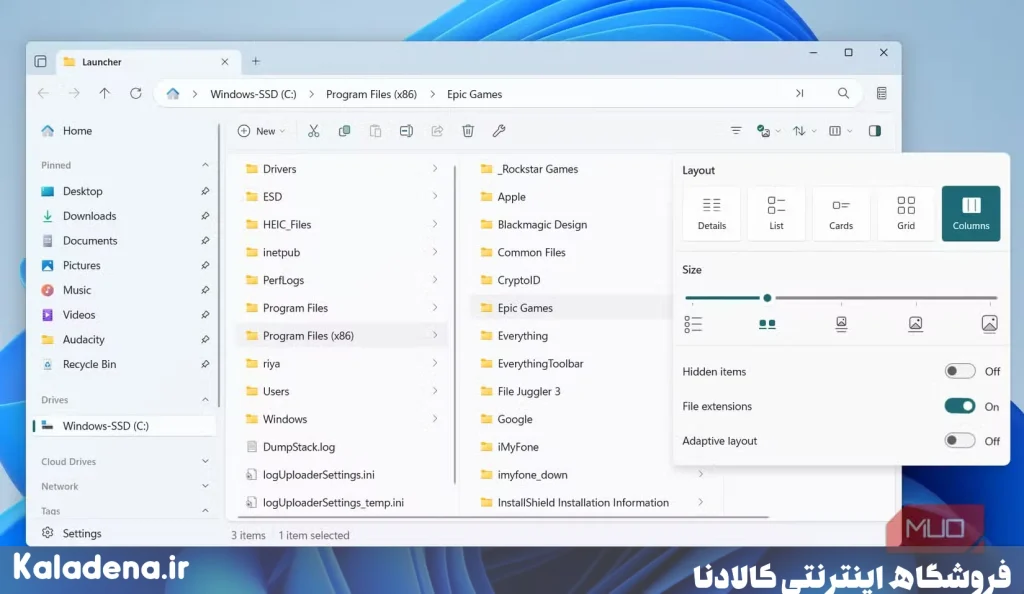Toggle the preview pane icon
The width and height of the screenshot is (1024, 594).
(x=875, y=131)
